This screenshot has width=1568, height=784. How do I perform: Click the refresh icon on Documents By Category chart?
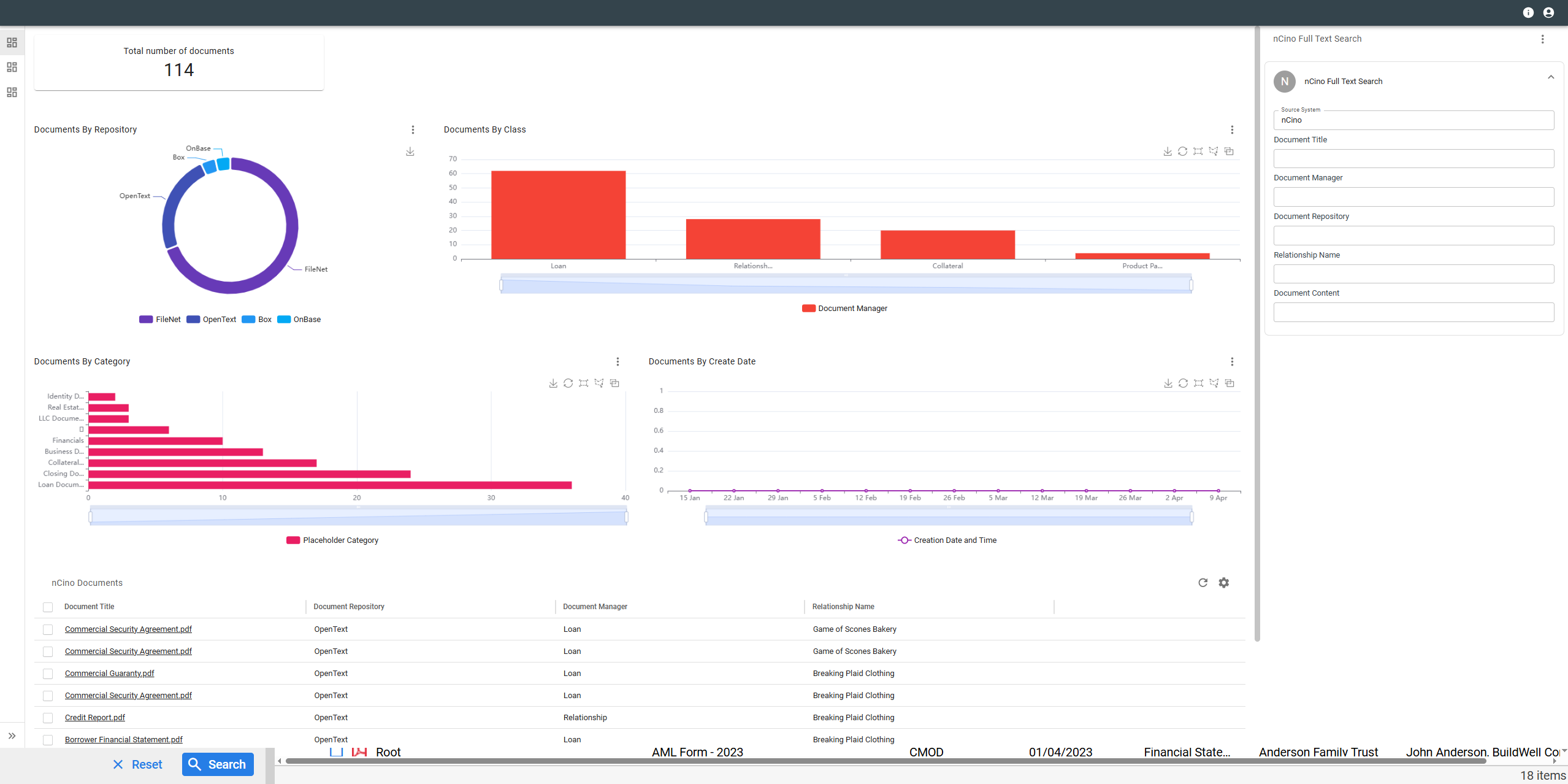click(x=568, y=383)
